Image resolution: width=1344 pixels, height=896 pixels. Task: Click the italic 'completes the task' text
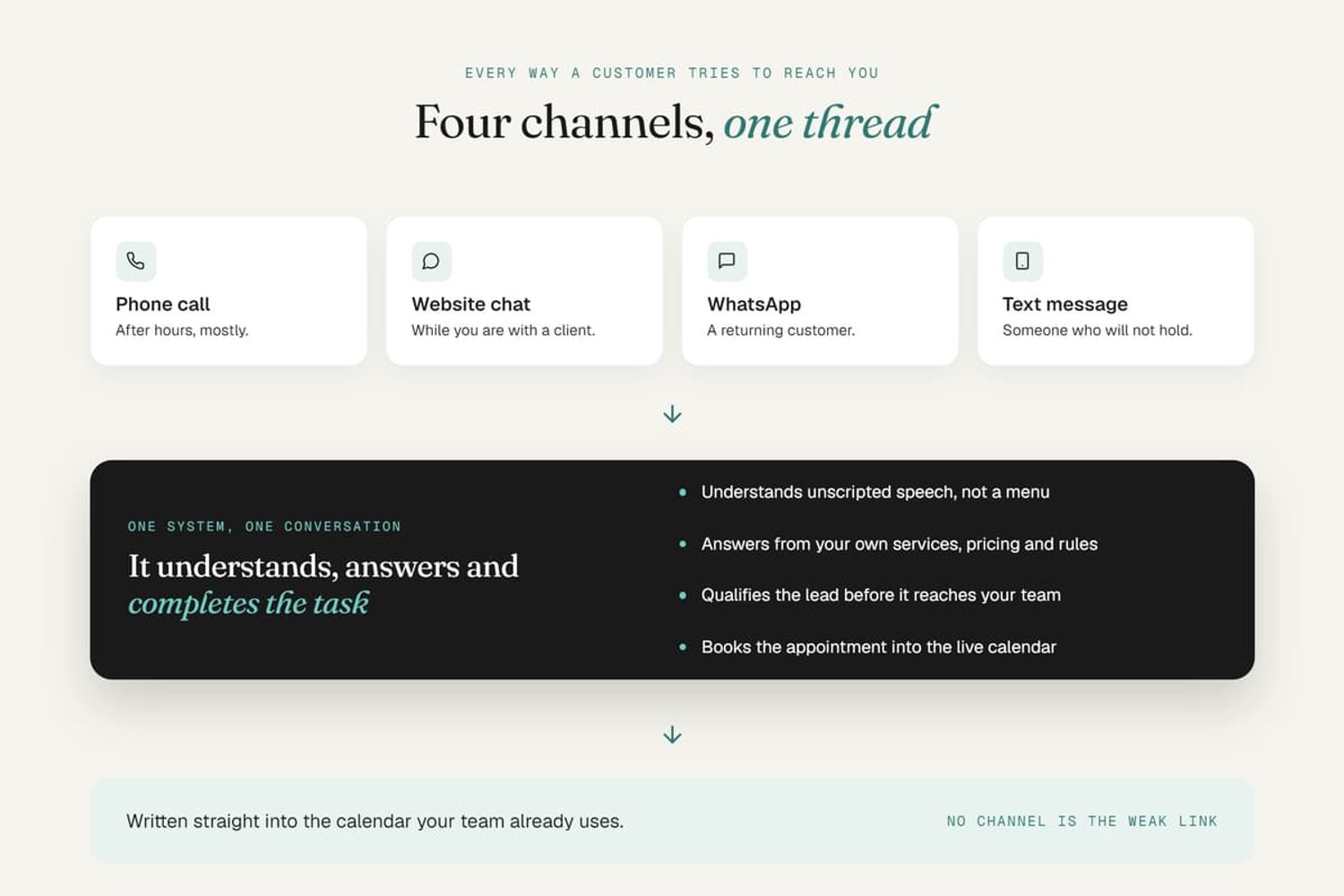click(248, 603)
